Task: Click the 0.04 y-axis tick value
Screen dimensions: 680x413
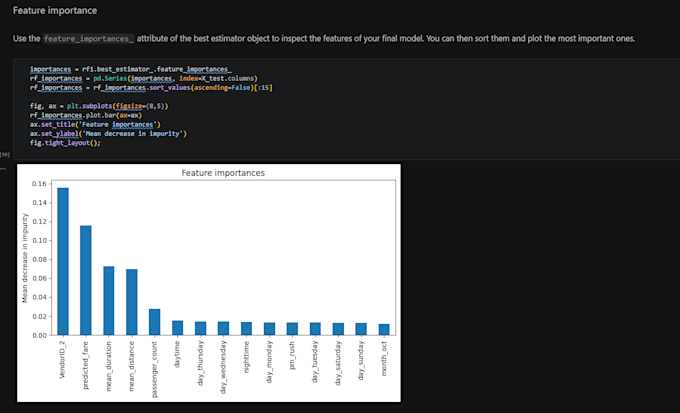Action: coord(39,297)
